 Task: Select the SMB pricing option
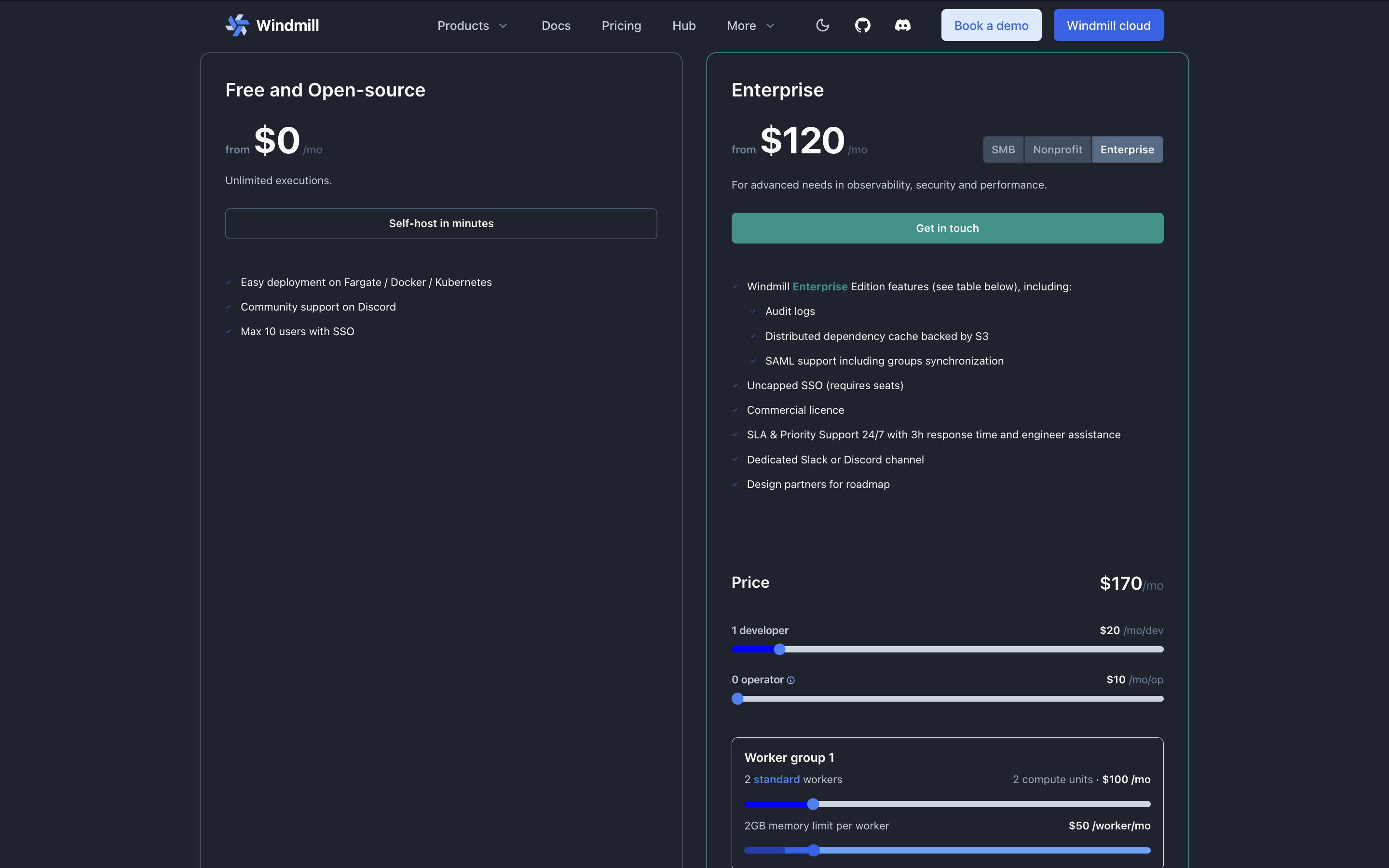1003,150
